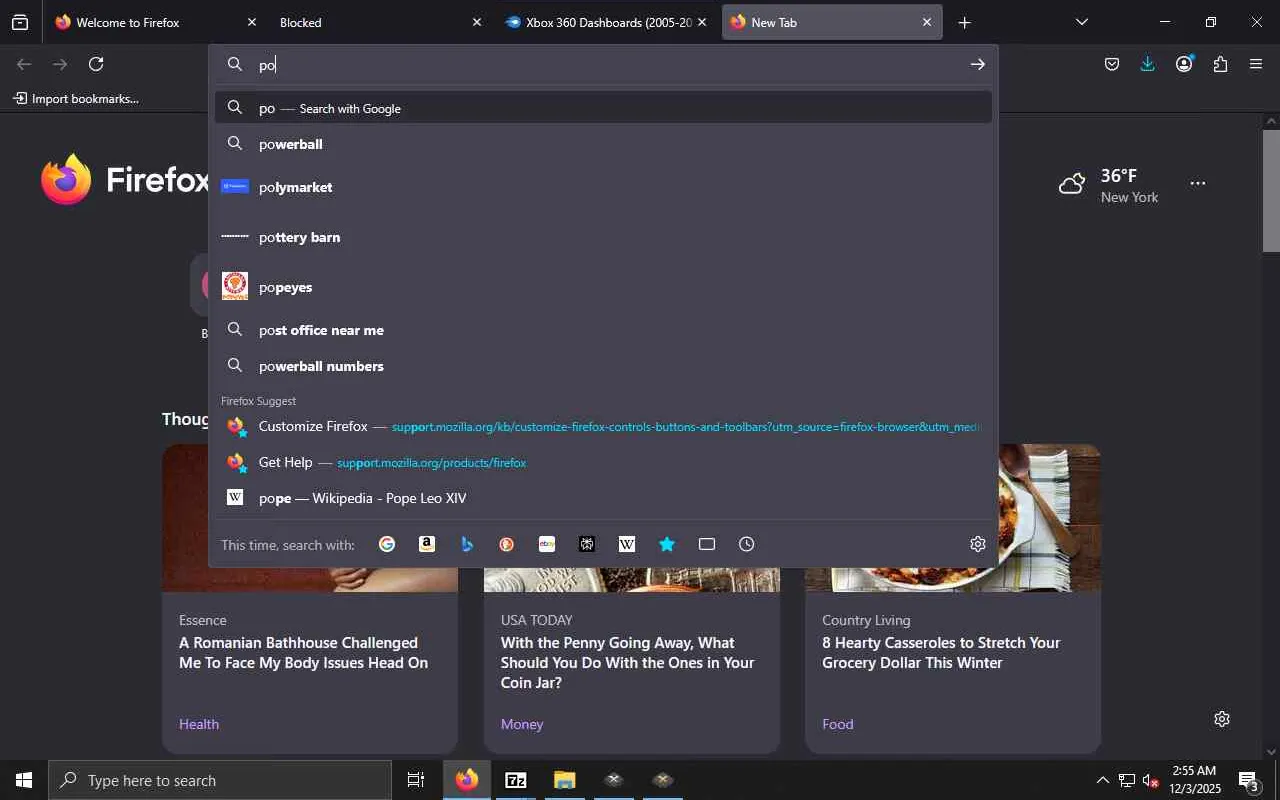Close the Xbox 360 Dashboards tab
The height and width of the screenshot is (800, 1280).
[x=702, y=22]
